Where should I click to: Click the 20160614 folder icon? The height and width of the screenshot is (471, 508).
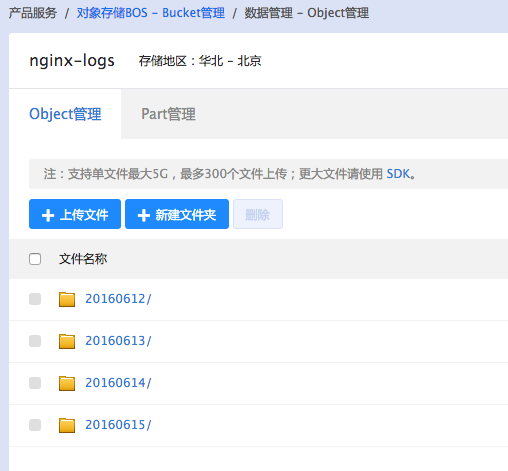[x=67, y=383]
